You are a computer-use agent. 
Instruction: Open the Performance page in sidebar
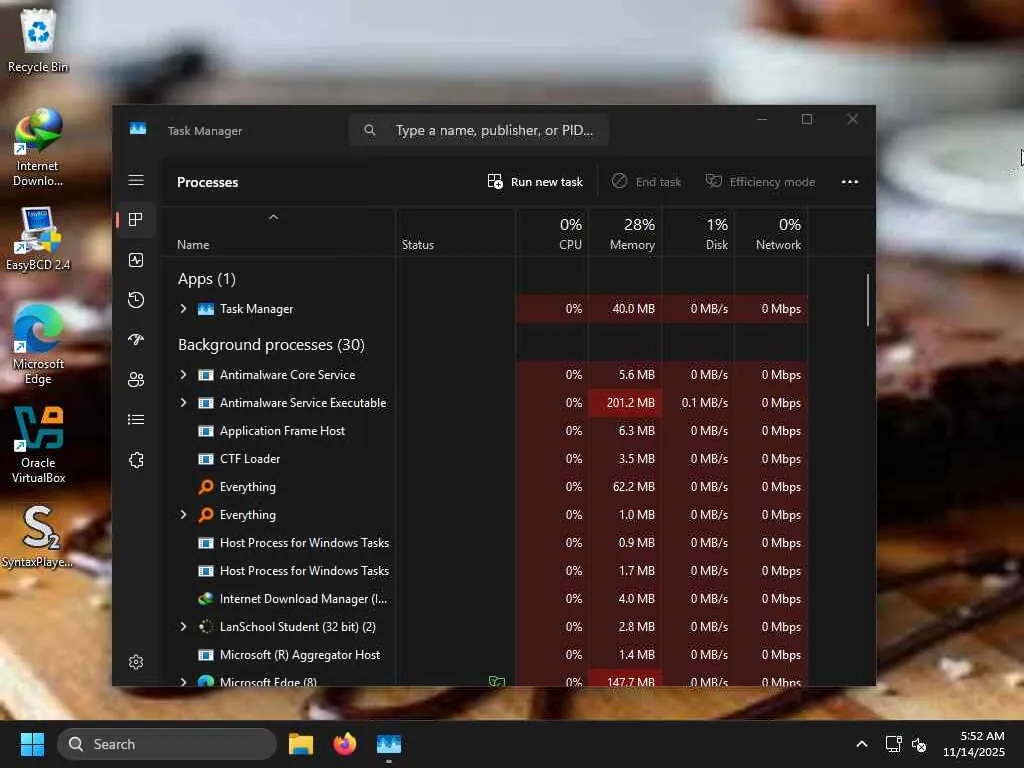[136, 260]
